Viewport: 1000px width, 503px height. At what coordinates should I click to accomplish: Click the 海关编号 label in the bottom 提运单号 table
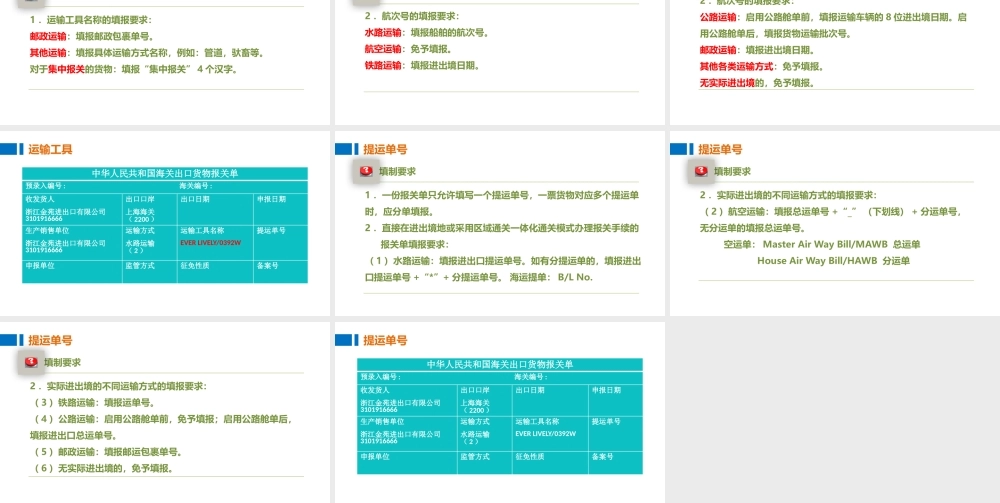(x=531, y=377)
